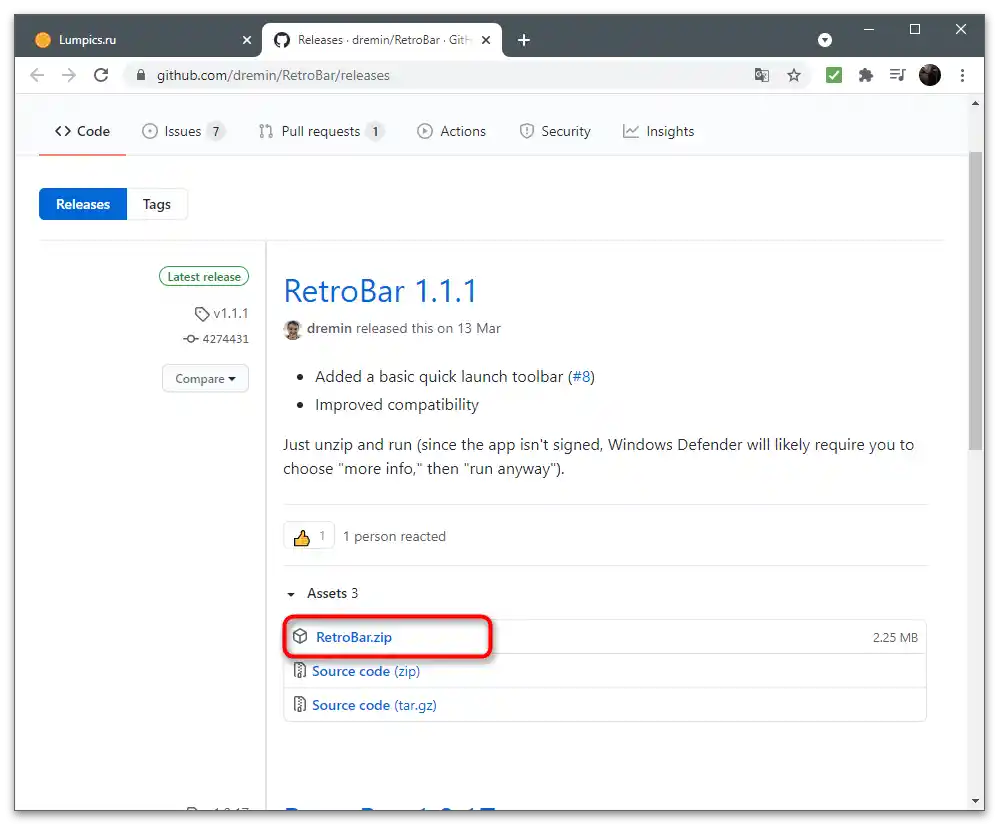The width and height of the screenshot is (999, 825).
Task: Close the RetroBar Releases tab
Action: click(485, 40)
